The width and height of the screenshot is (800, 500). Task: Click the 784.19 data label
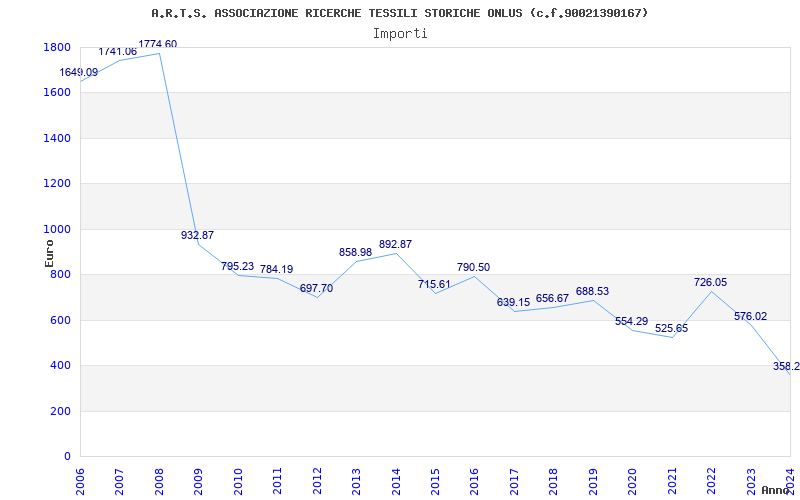tap(277, 269)
